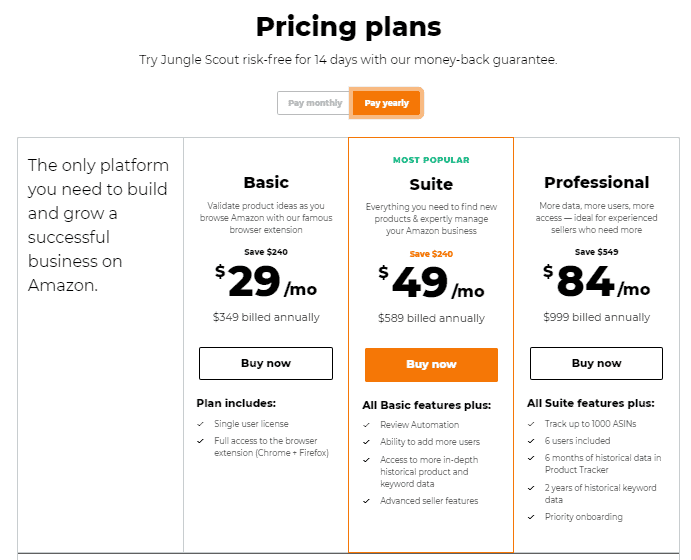Click the MOST POPULAR label
The height and width of the screenshot is (560, 691).
(x=431, y=160)
